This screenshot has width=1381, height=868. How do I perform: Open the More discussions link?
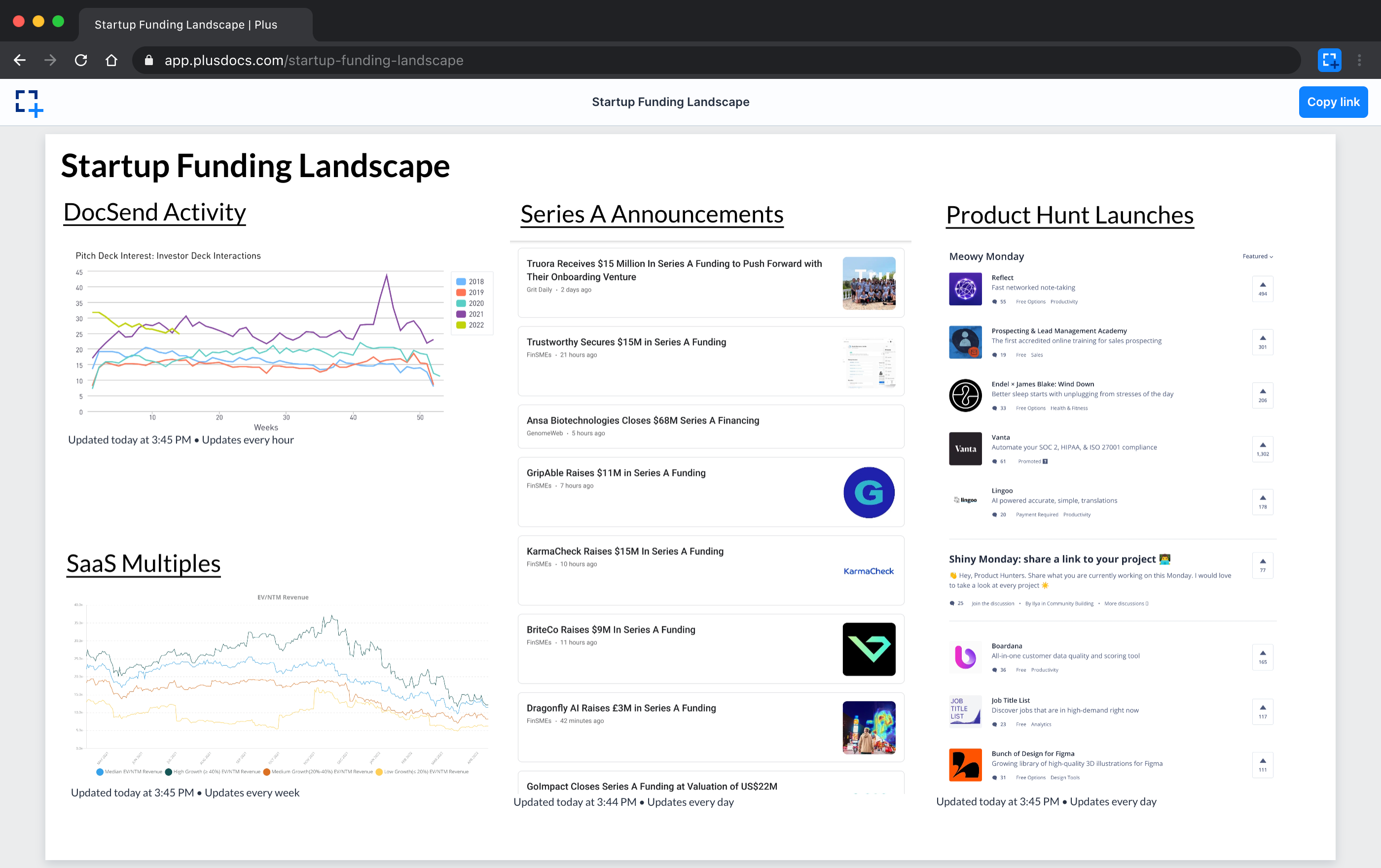1126,604
